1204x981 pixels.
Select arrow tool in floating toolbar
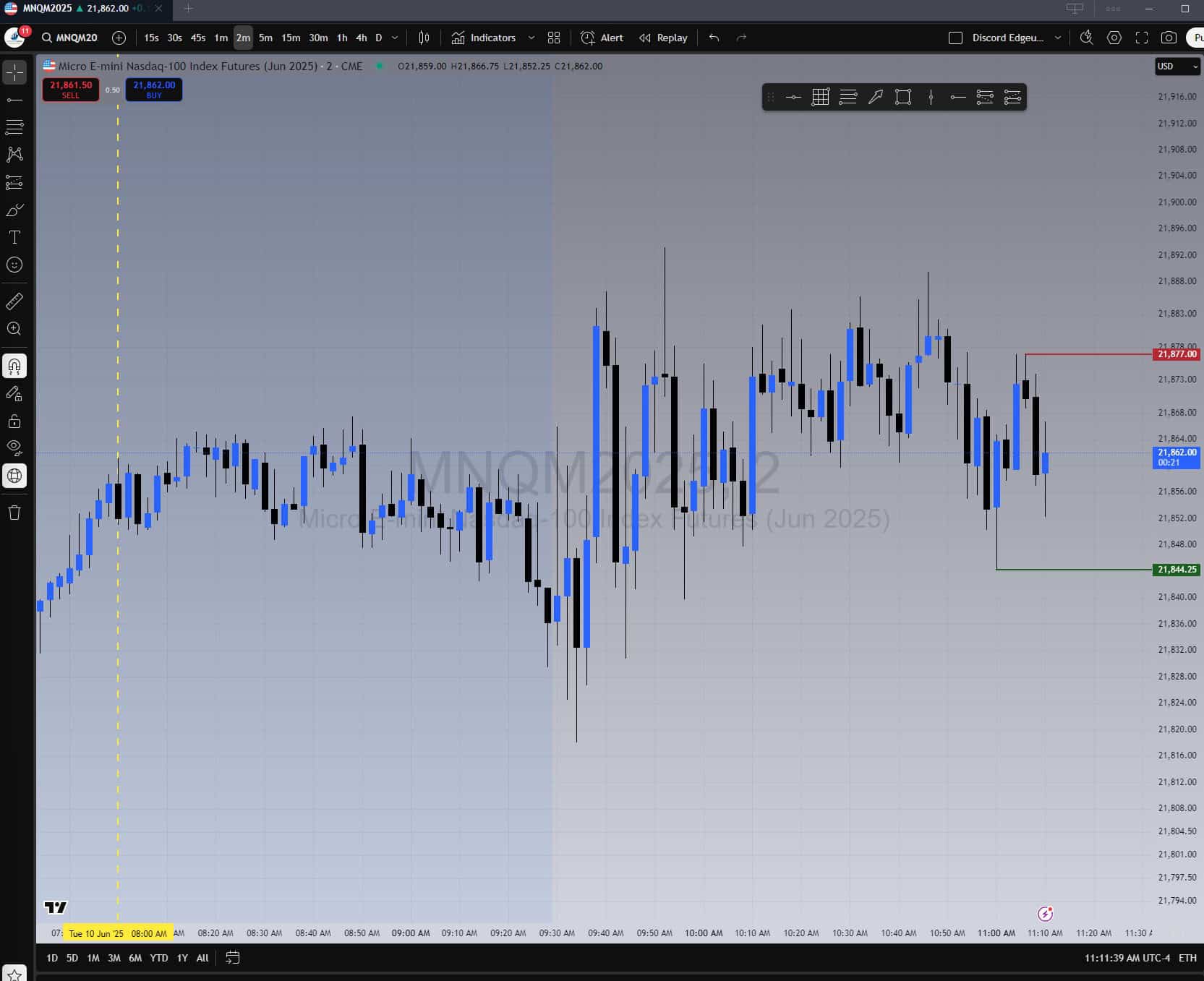(876, 97)
